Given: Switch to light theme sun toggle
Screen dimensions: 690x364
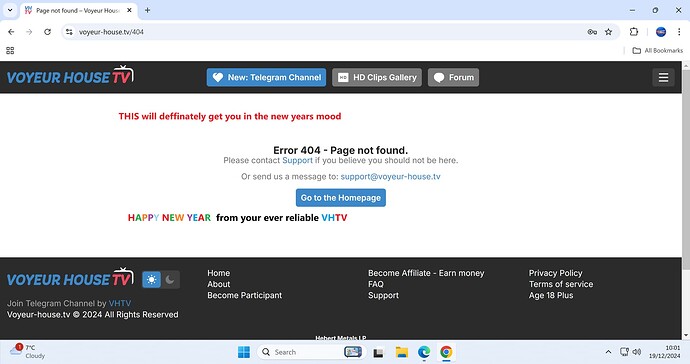Looking at the screenshot, I should tap(151, 280).
